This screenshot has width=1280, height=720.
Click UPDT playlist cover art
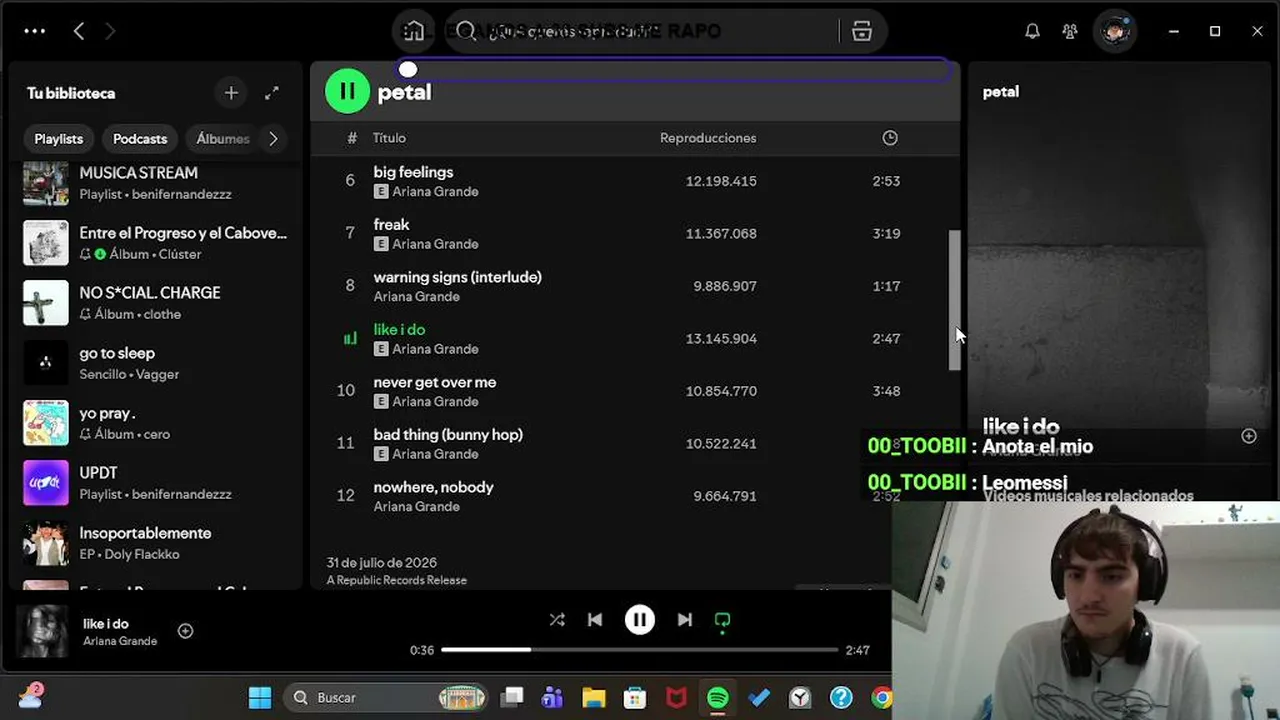point(46,483)
